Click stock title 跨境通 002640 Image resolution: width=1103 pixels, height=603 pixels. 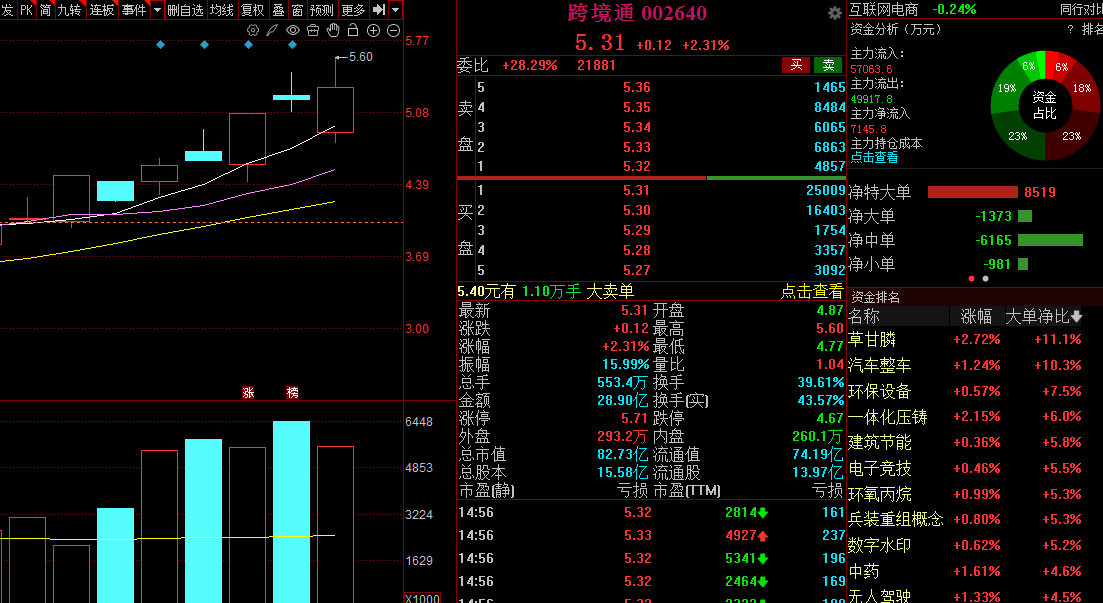click(x=638, y=13)
